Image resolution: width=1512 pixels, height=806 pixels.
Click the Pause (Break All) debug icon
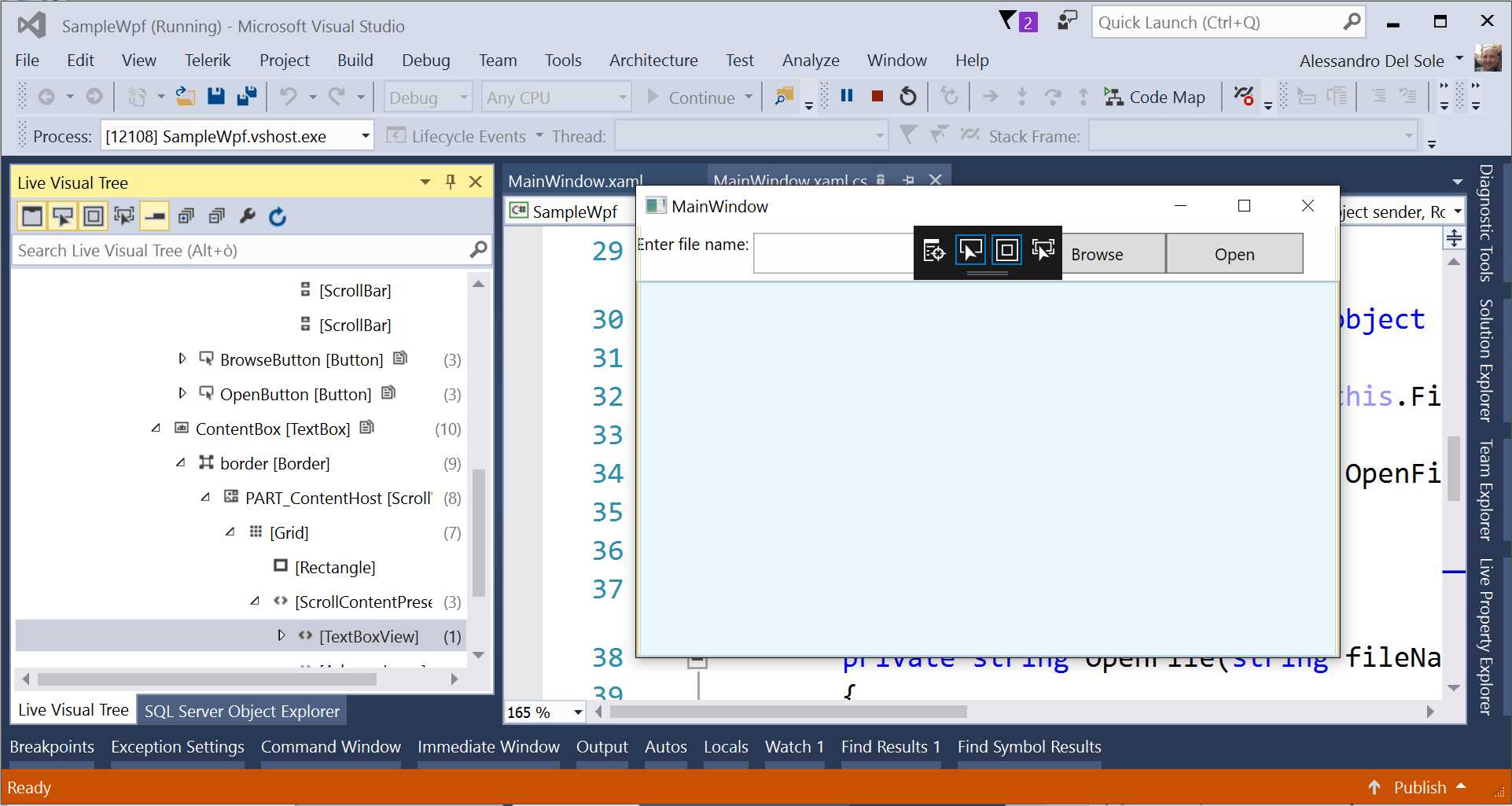coord(847,96)
